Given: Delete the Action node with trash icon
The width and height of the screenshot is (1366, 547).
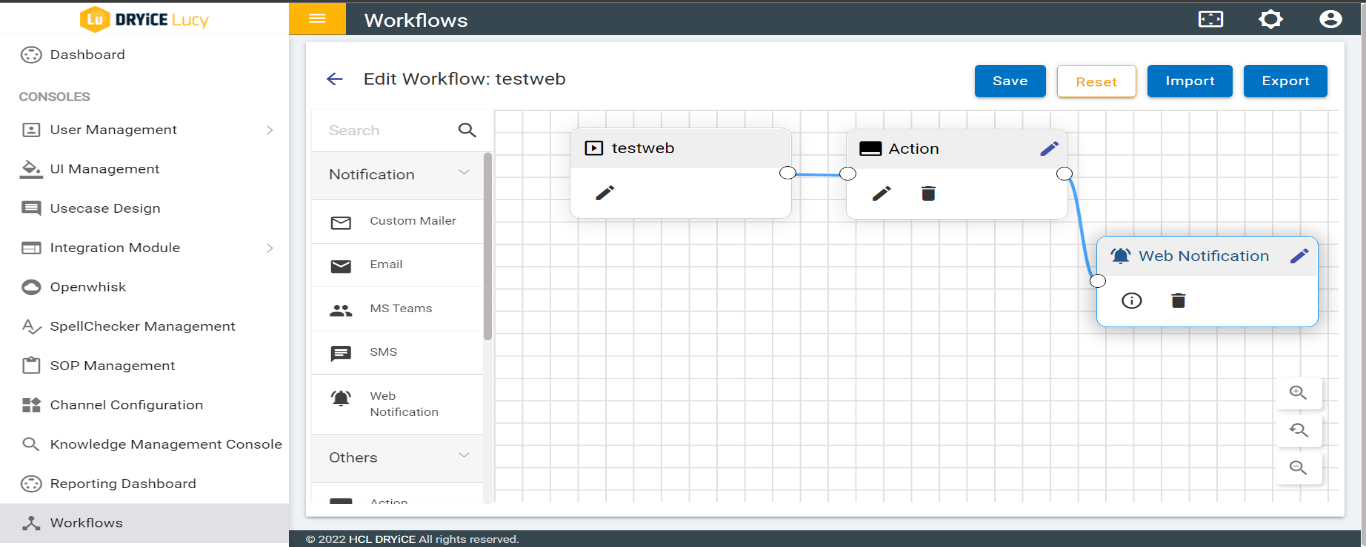Looking at the screenshot, I should pyautogui.click(x=928, y=193).
